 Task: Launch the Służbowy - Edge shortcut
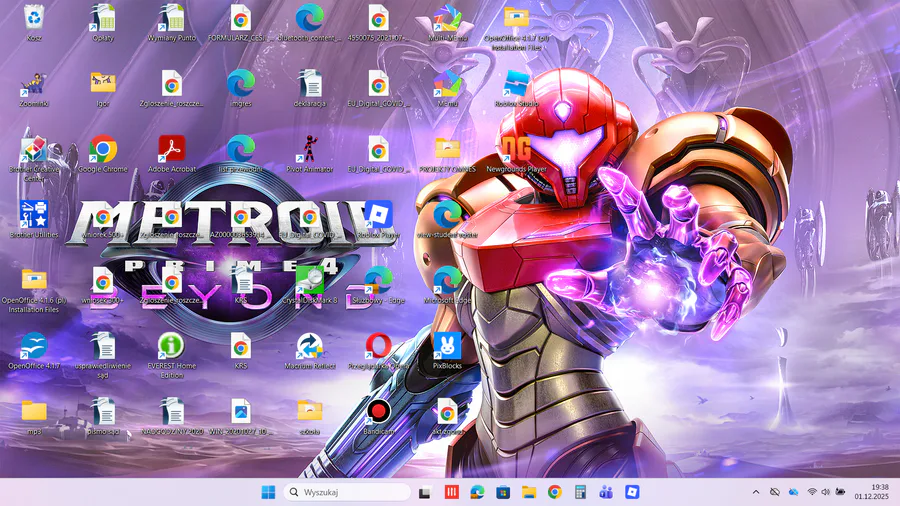pyautogui.click(x=378, y=279)
